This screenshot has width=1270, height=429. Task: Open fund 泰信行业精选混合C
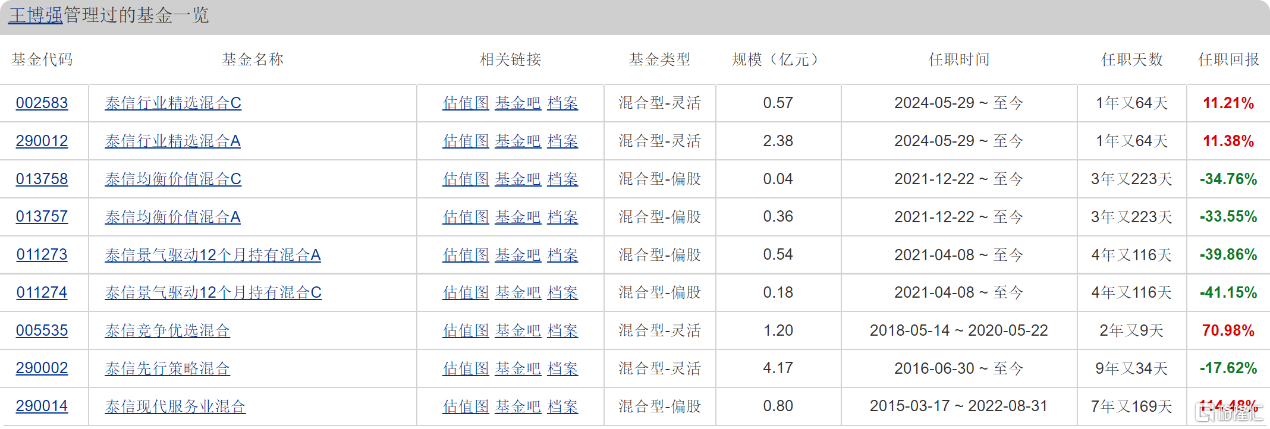coord(173,103)
